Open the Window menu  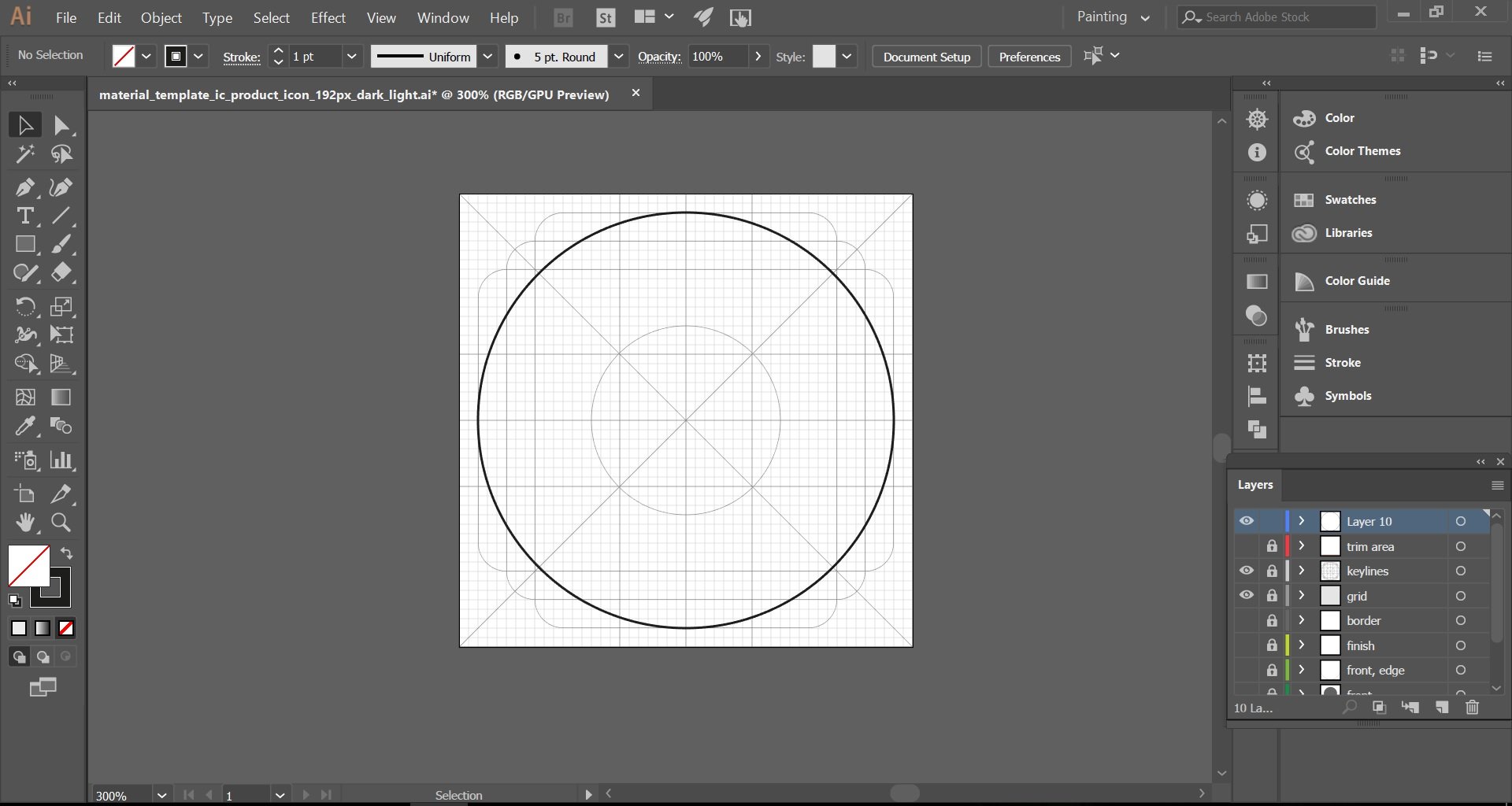coord(443,17)
